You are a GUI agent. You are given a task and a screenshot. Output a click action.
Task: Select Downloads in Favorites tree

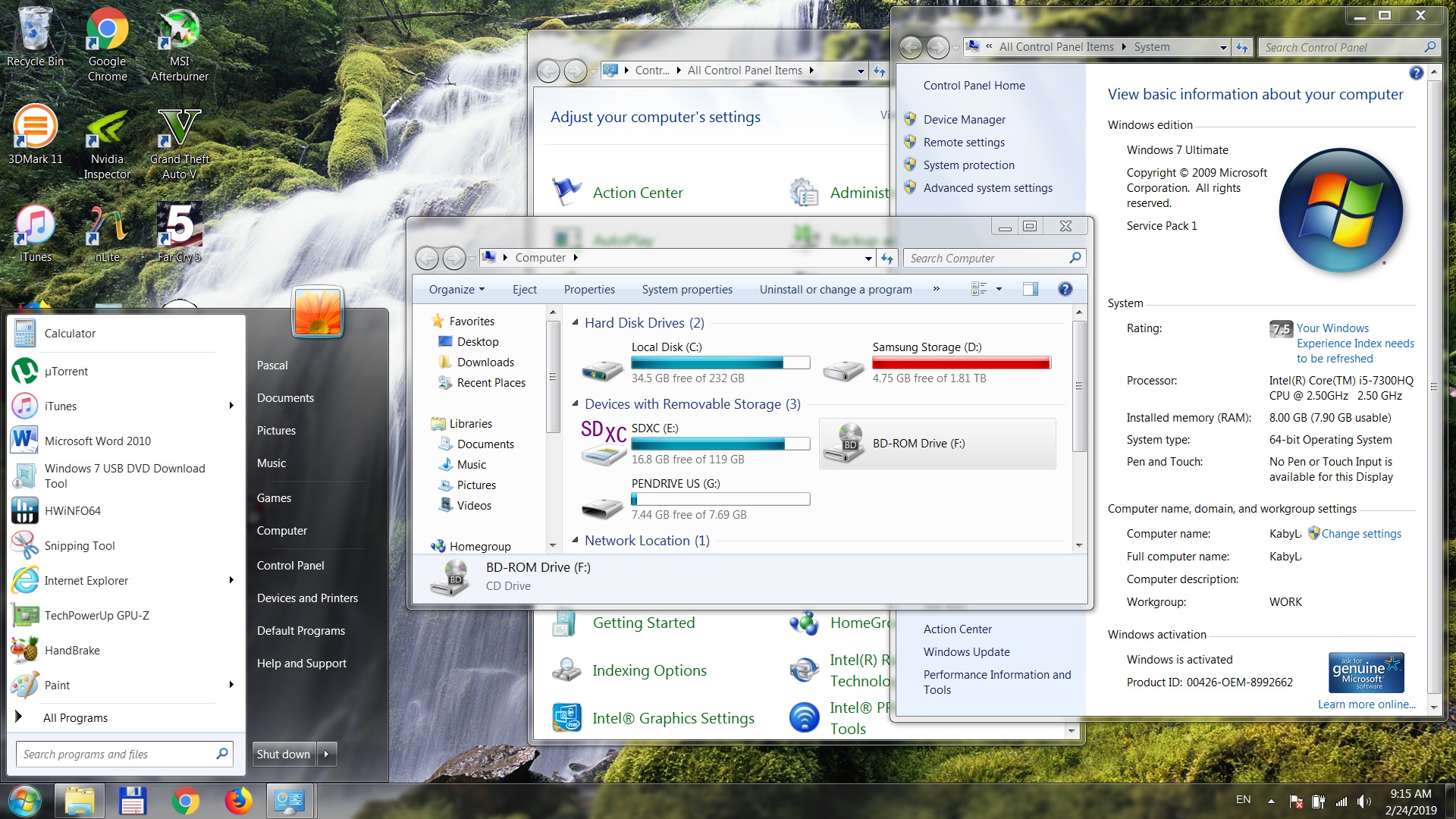point(485,362)
